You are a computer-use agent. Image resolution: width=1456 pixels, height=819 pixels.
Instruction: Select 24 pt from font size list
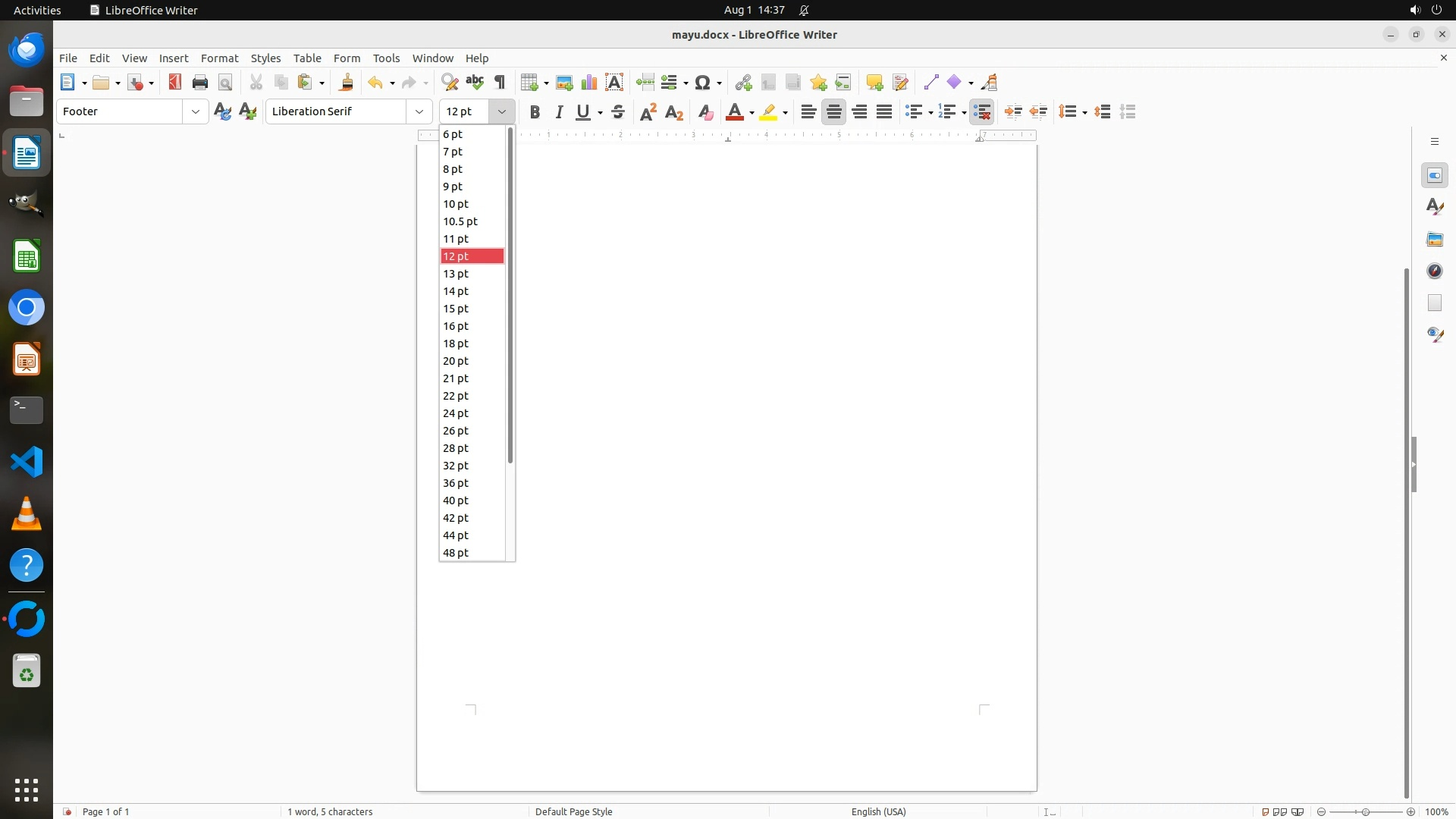click(x=456, y=413)
